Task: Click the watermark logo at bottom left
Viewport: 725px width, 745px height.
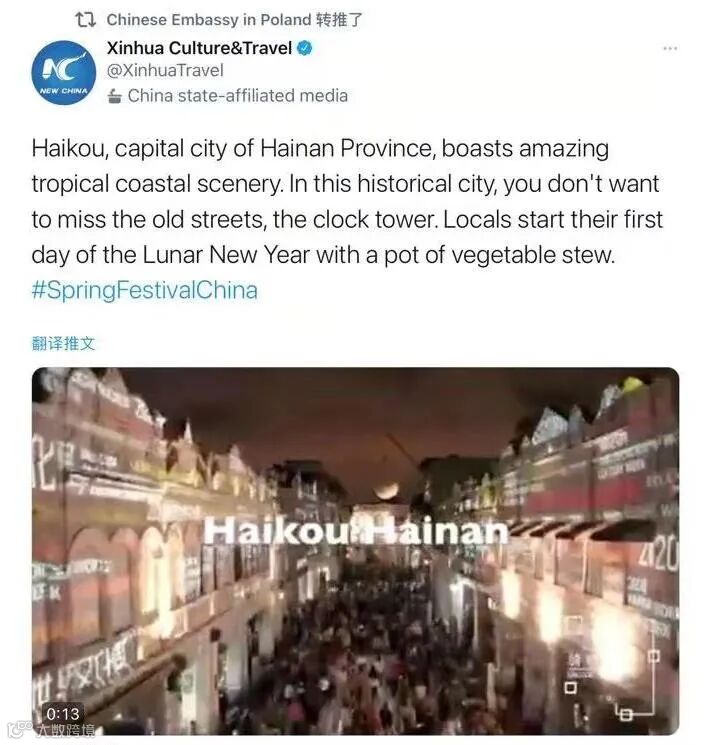Action: pyautogui.click(x=51, y=730)
